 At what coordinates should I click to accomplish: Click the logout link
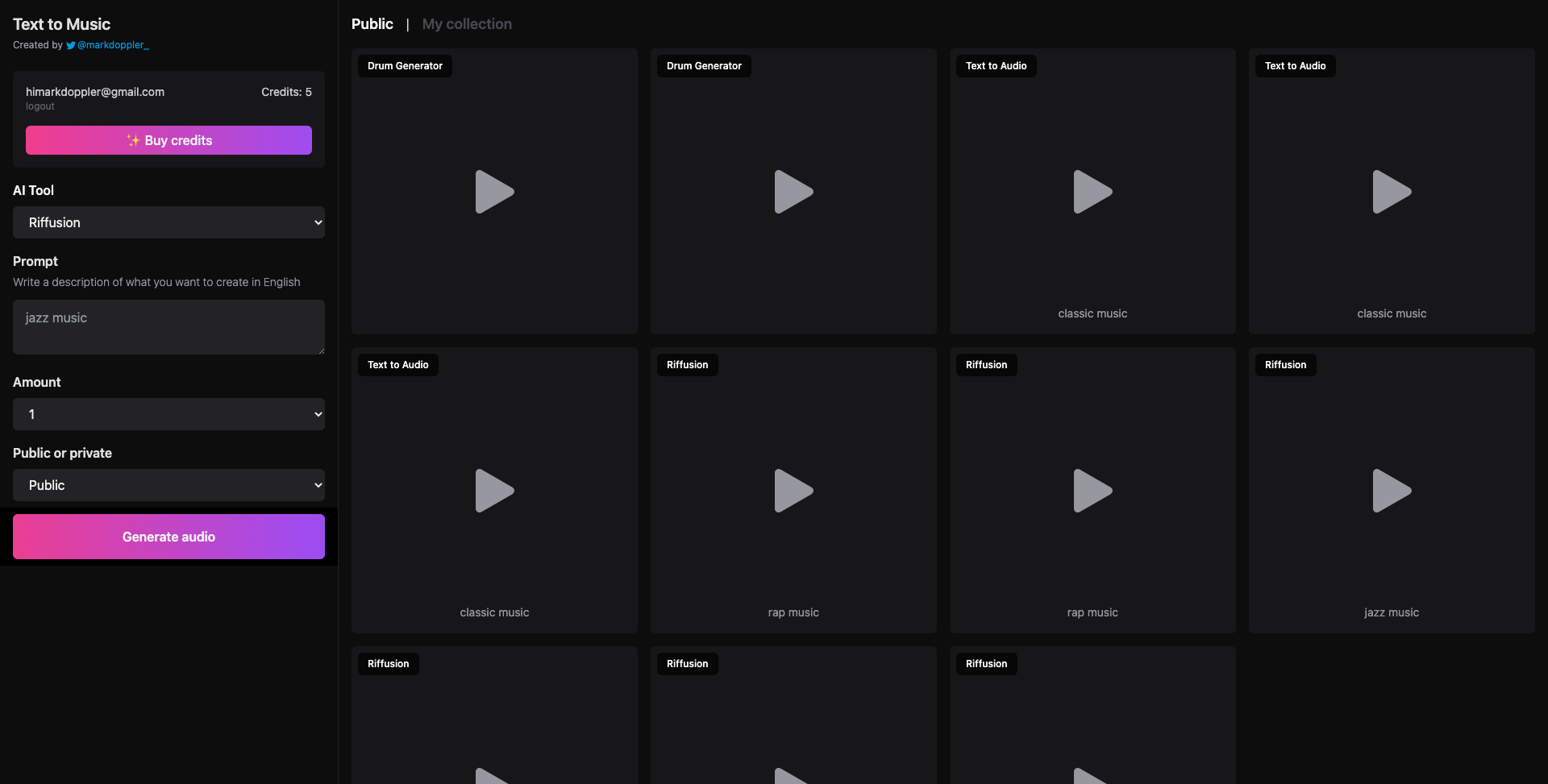point(39,106)
